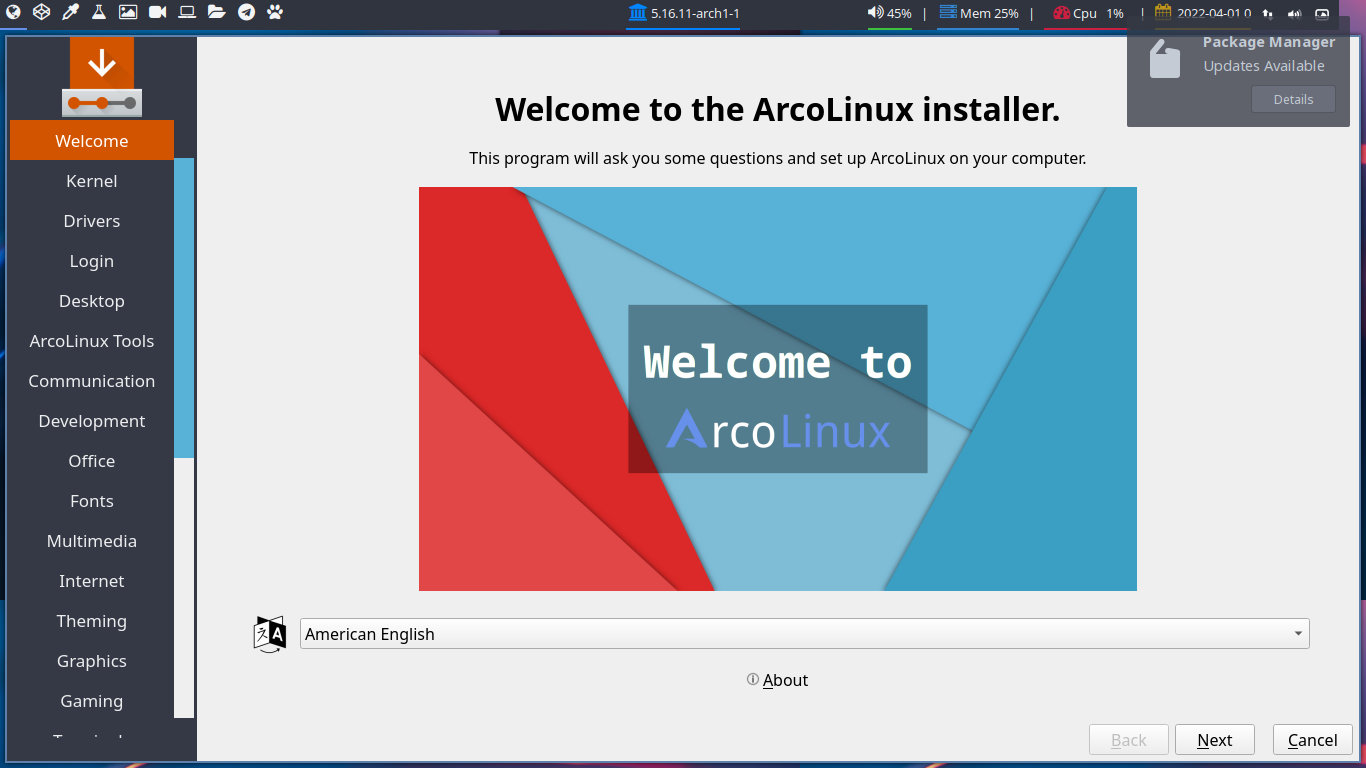The height and width of the screenshot is (768, 1366).
Task: Select the Internet step
Action: pos(92,581)
